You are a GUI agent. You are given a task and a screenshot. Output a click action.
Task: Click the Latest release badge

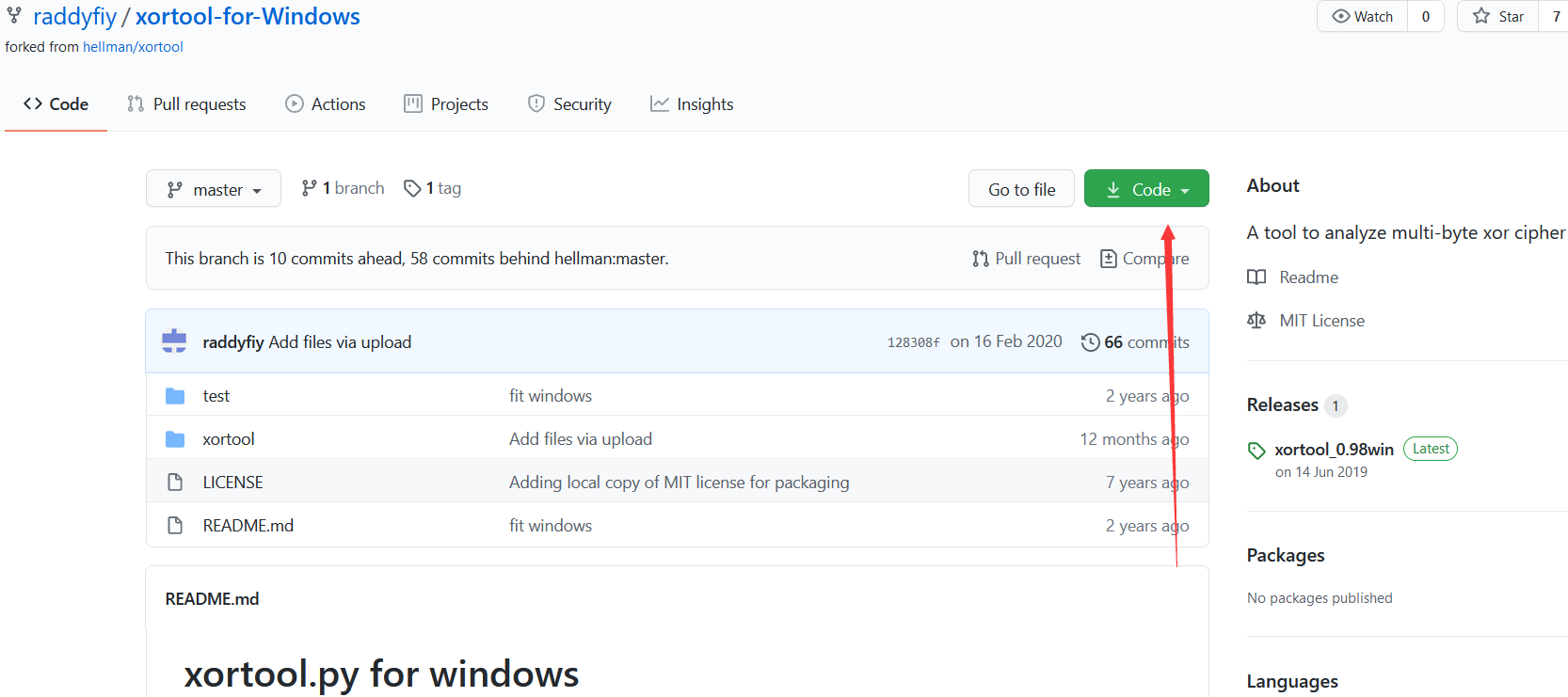click(x=1431, y=449)
